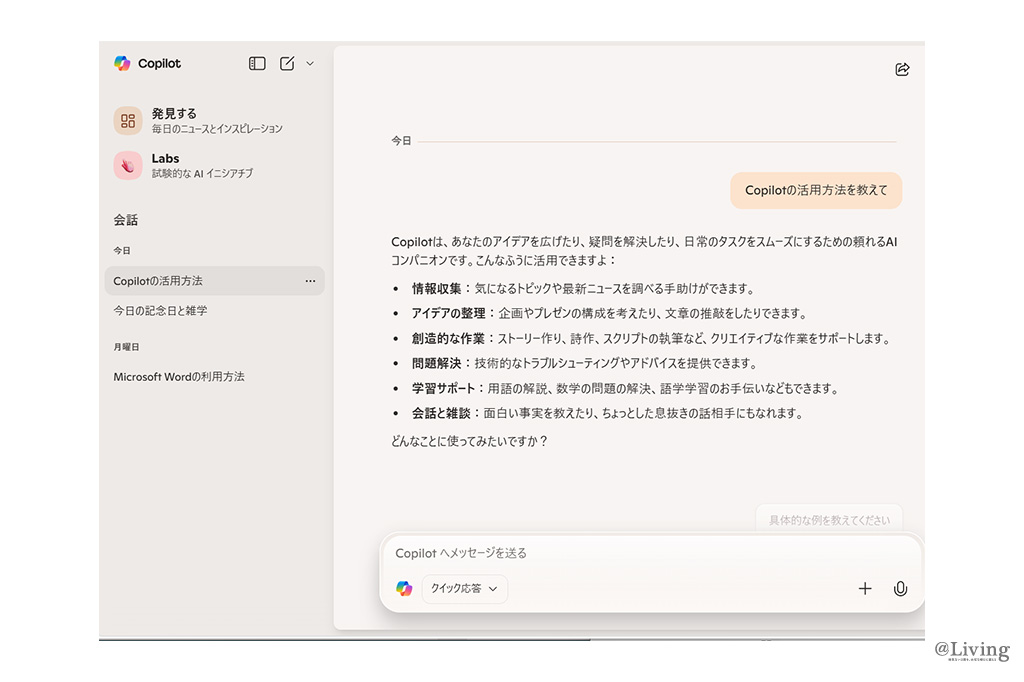Image resolution: width=1024 pixels, height=682 pixels.
Task: Start a new chat with compose icon
Action: pyautogui.click(x=287, y=63)
